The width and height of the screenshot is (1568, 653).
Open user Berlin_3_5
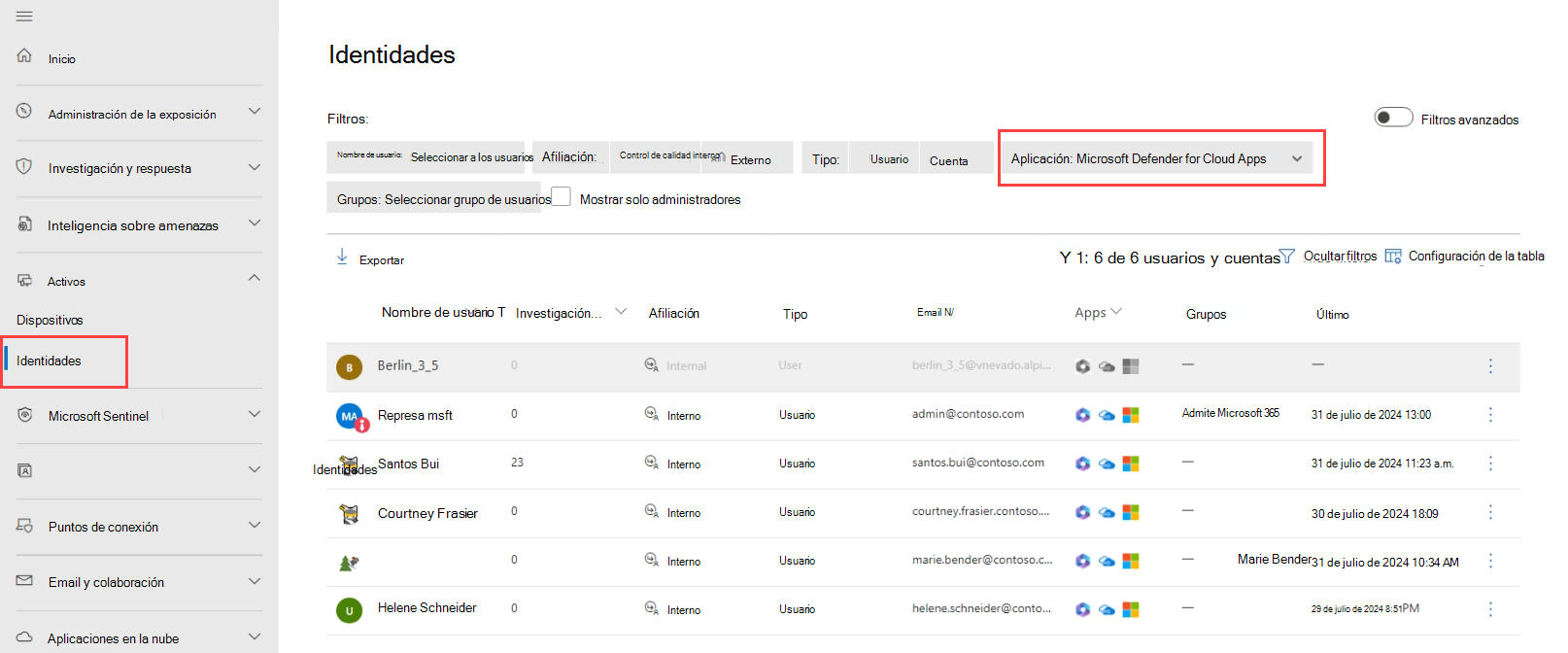tap(408, 365)
